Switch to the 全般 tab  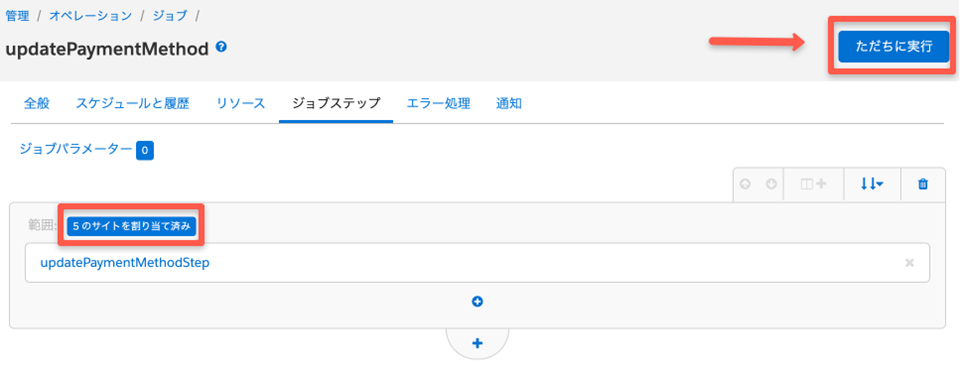(x=37, y=103)
